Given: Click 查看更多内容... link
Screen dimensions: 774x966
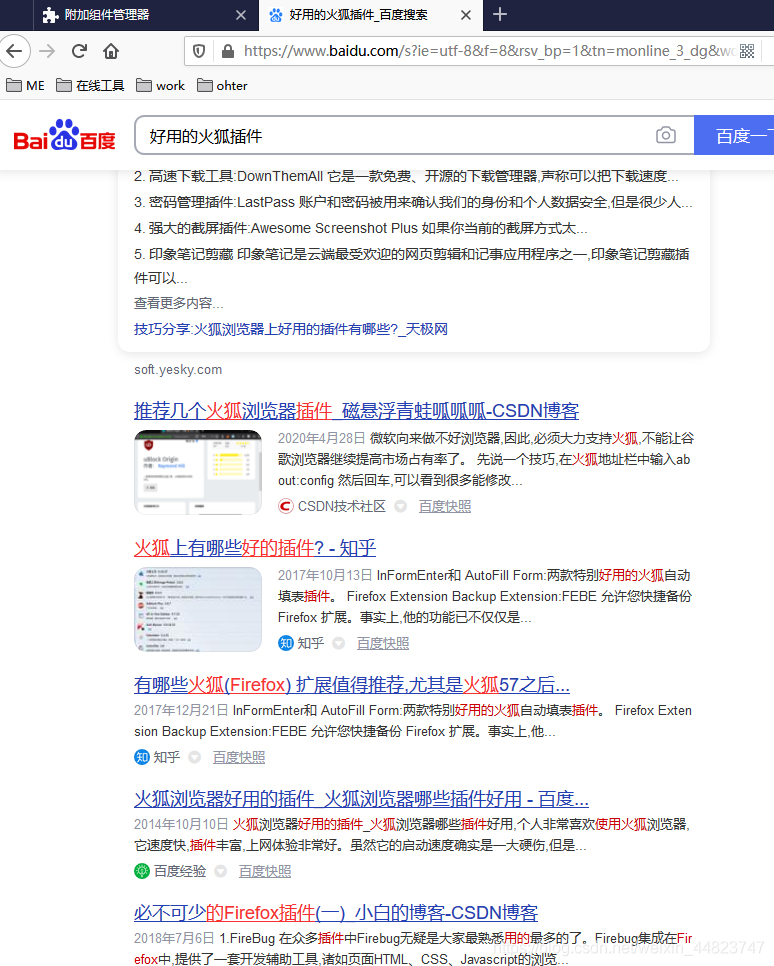Looking at the screenshot, I should (x=179, y=303).
